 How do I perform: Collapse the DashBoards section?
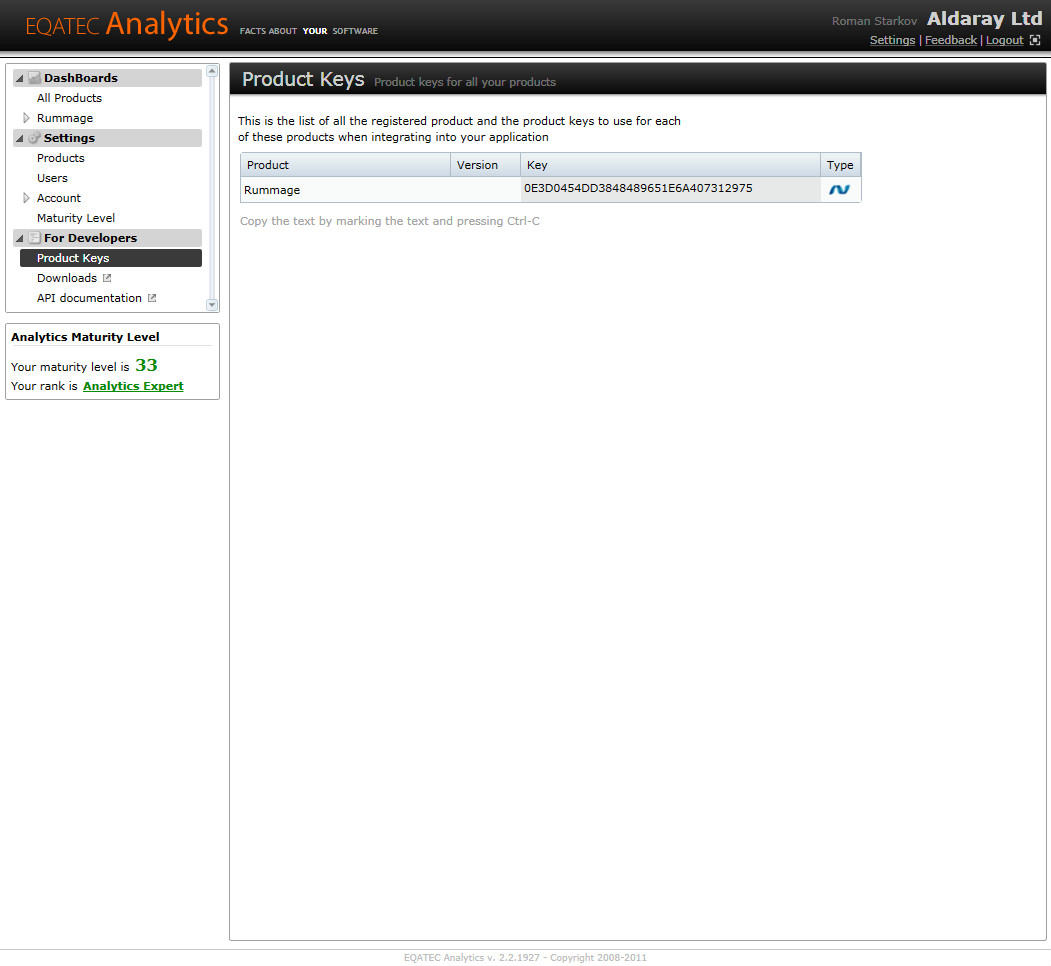point(19,78)
